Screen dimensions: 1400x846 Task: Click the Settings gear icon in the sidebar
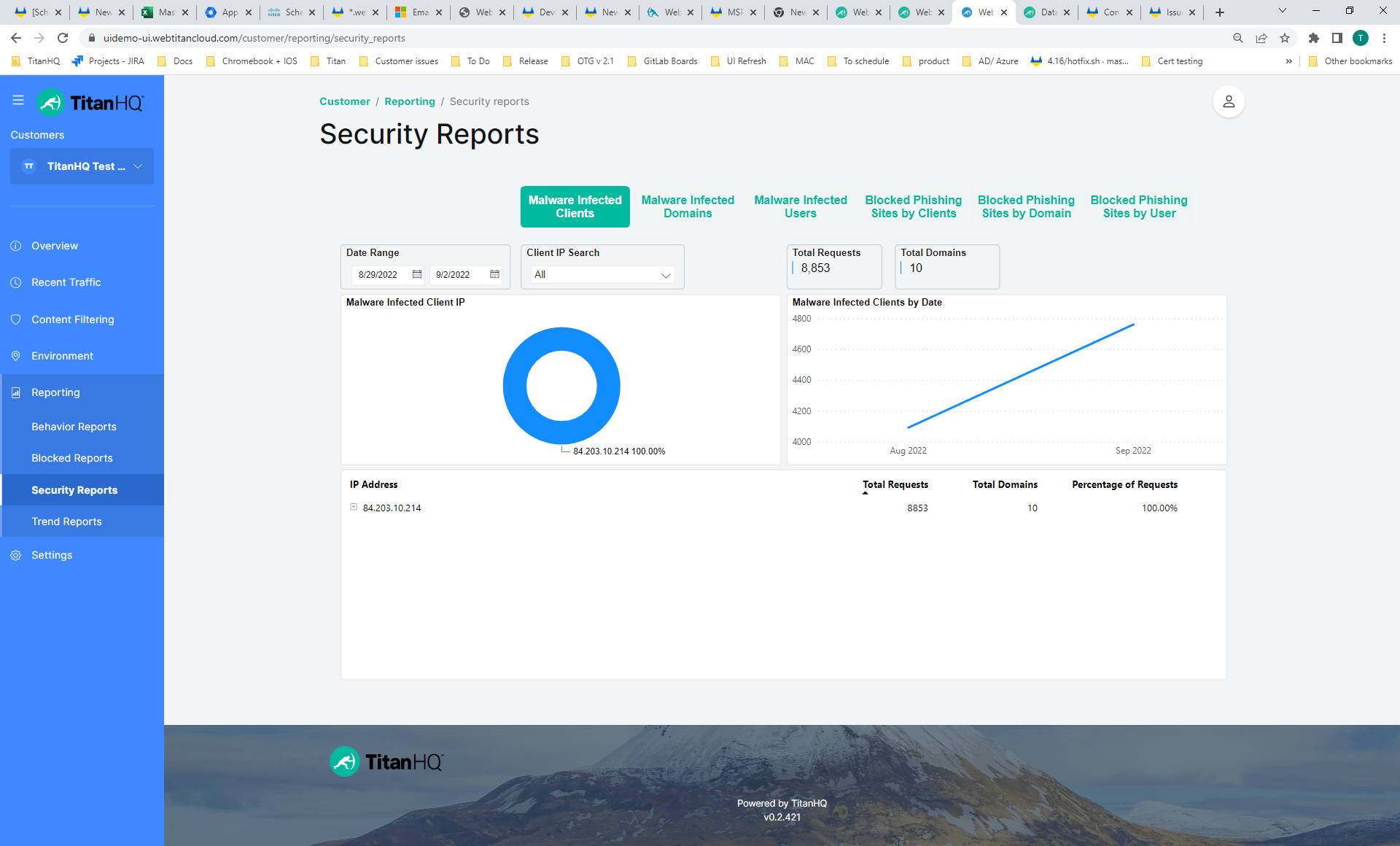(16, 555)
